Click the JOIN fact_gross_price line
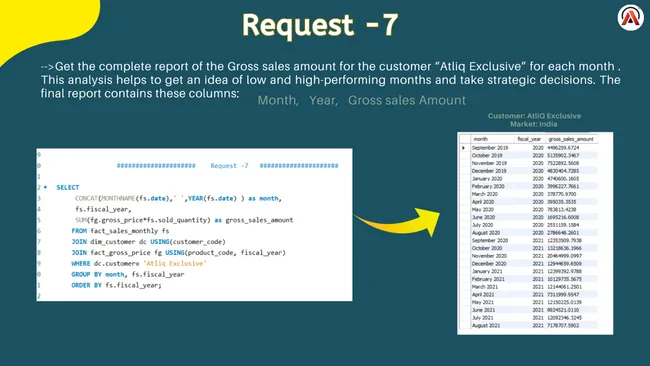 (179, 252)
